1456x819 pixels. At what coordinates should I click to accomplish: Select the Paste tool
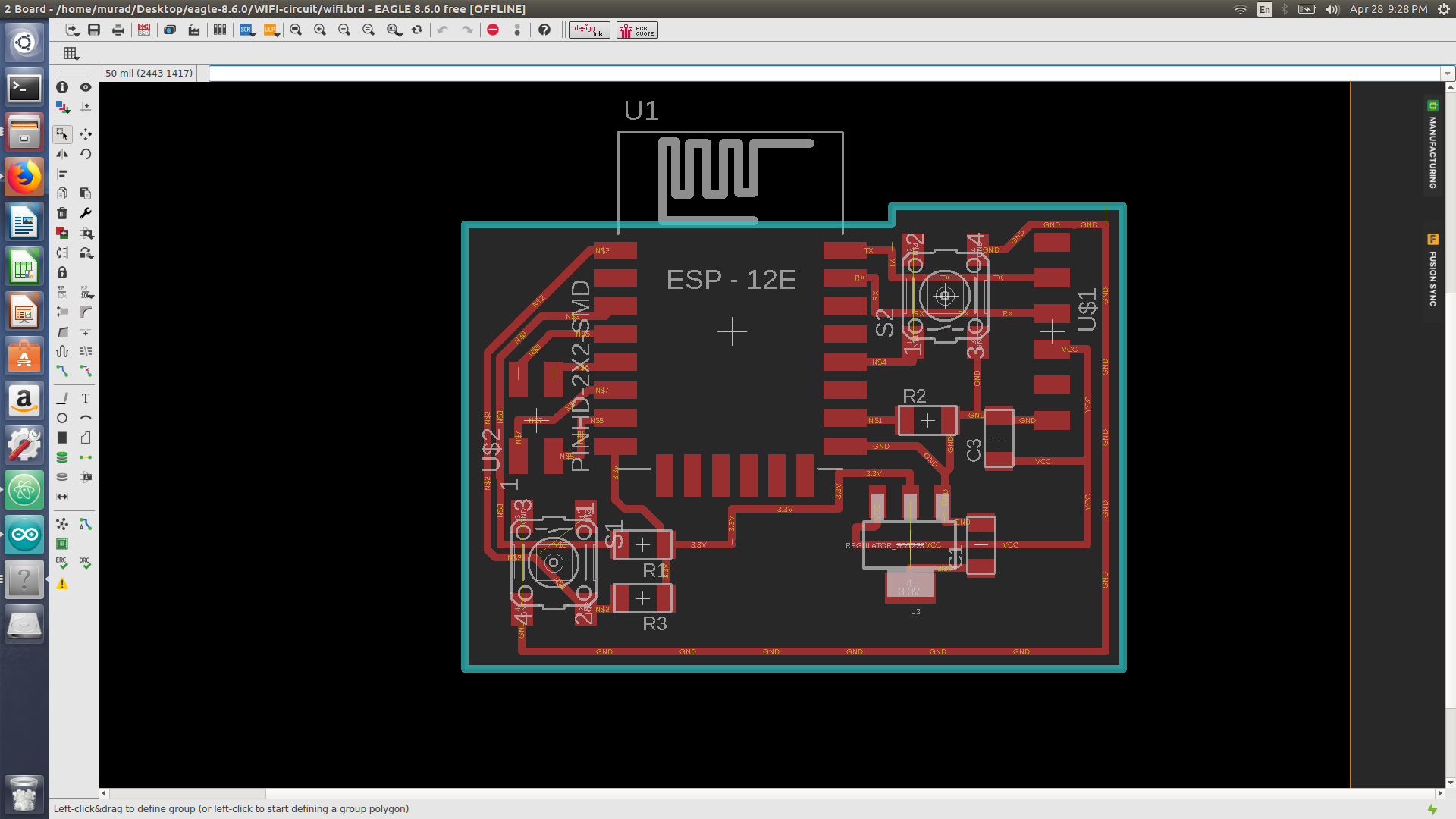(86, 193)
